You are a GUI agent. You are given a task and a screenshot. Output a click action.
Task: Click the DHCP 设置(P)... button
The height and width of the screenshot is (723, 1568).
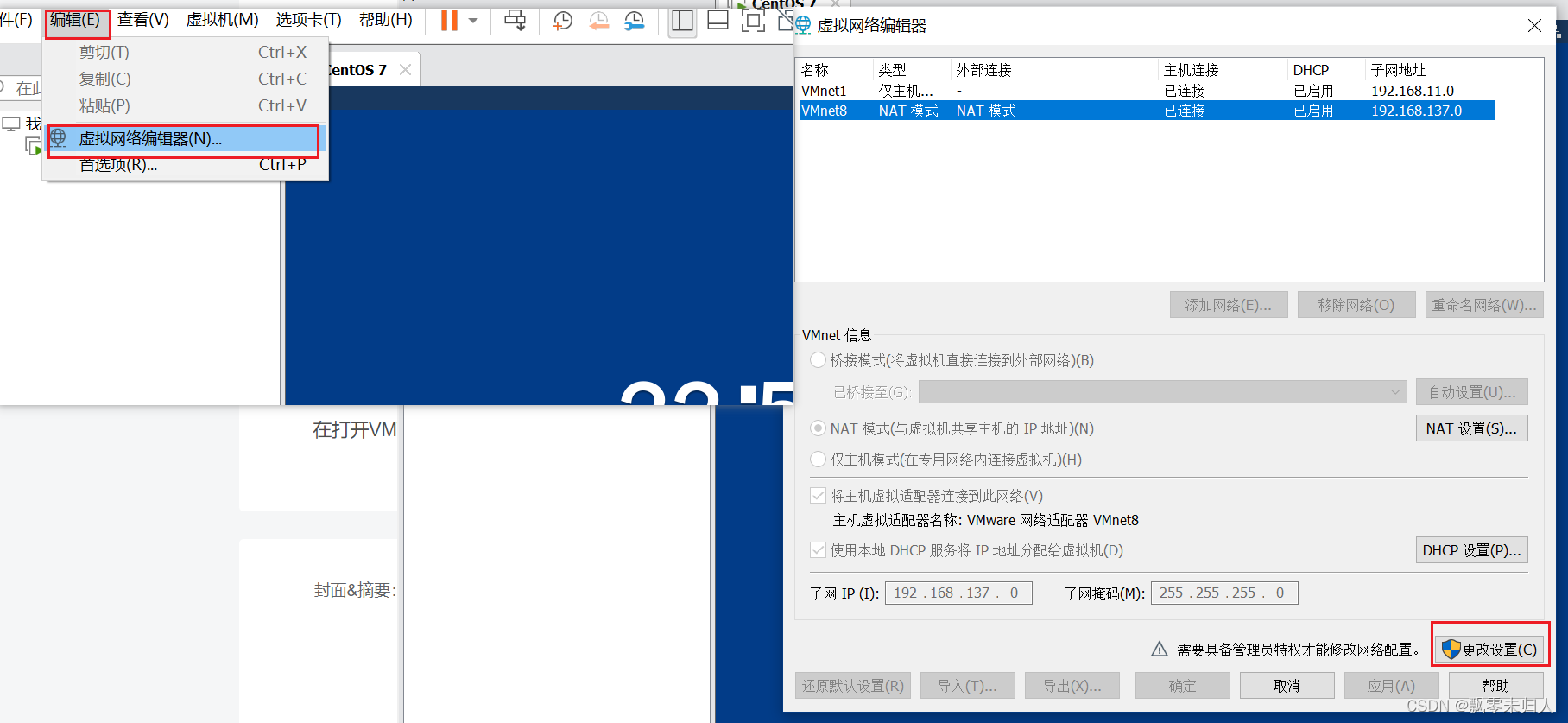pyautogui.click(x=1471, y=550)
